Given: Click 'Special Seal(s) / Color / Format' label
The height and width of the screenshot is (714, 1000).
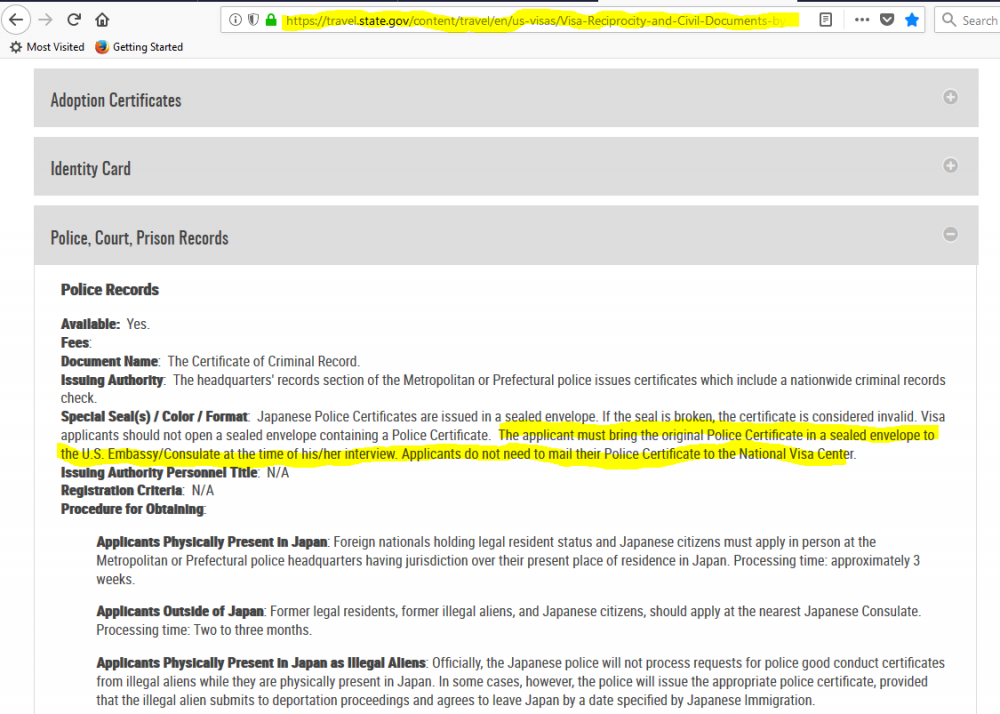Looking at the screenshot, I should tap(154, 417).
